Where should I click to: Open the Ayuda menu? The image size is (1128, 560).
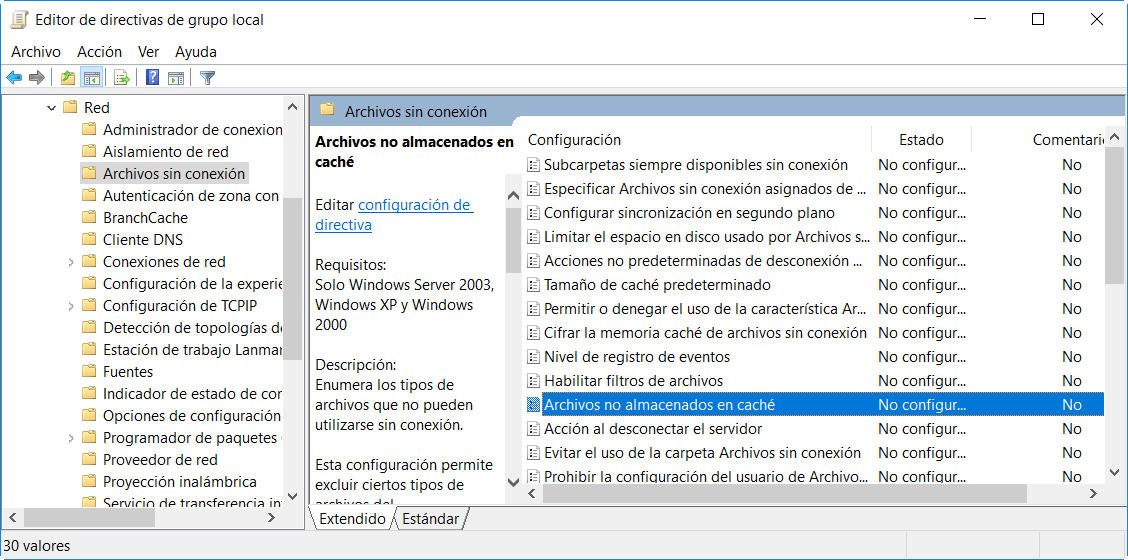click(x=196, y=52)
